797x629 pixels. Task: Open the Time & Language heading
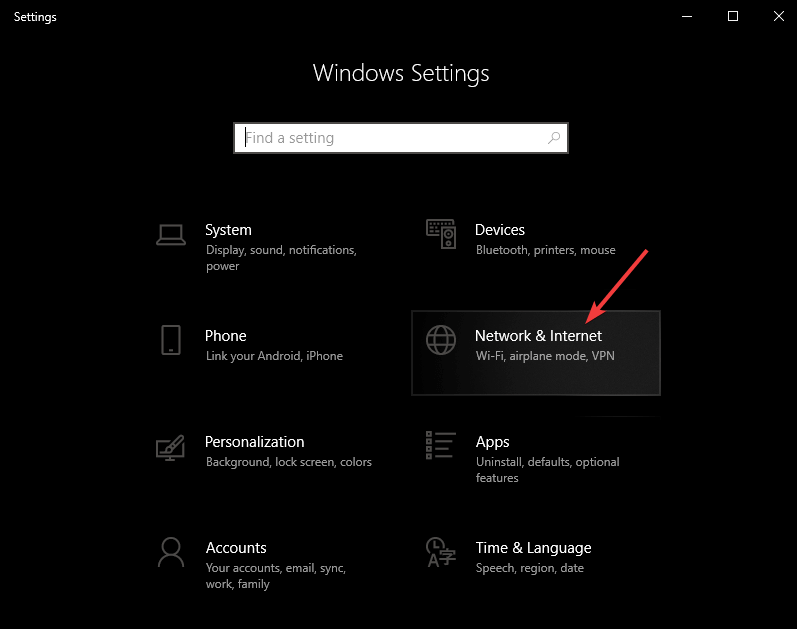[x=534, y=548]
